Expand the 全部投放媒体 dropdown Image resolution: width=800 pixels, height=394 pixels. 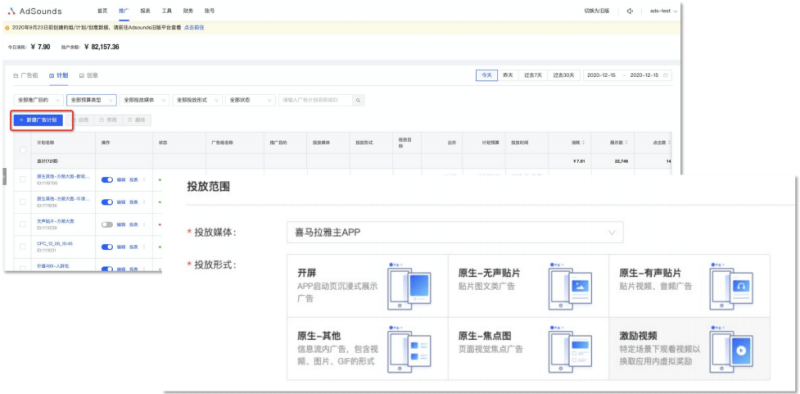[x=144, y=100]
